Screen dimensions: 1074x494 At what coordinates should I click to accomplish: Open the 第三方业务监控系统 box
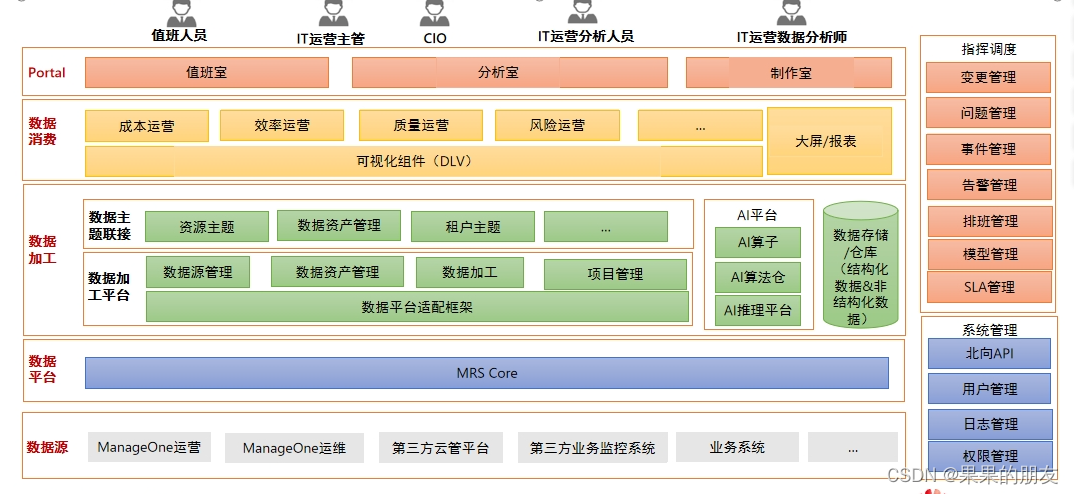pos(592,448)
